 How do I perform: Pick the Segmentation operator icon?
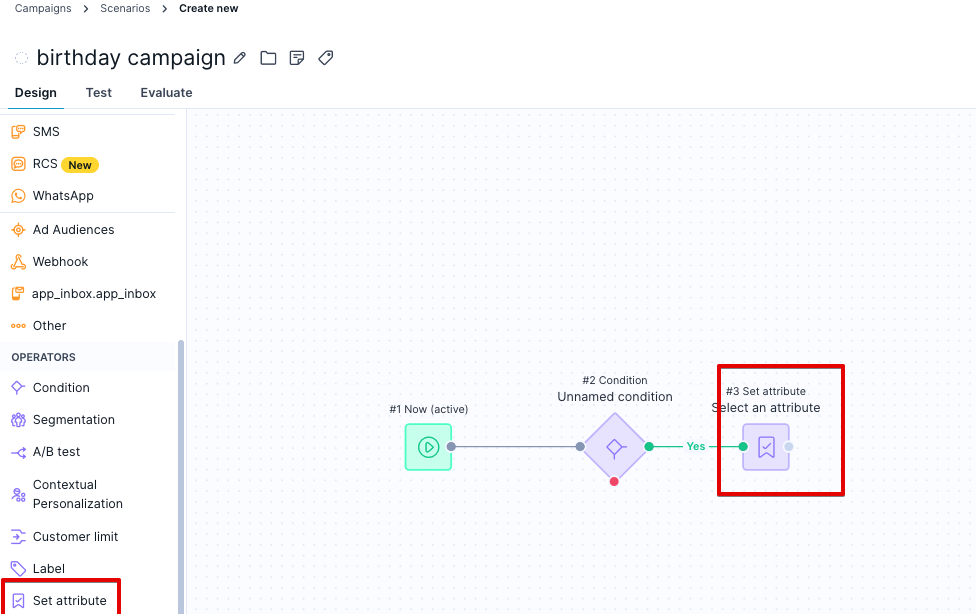coord(18,420)
